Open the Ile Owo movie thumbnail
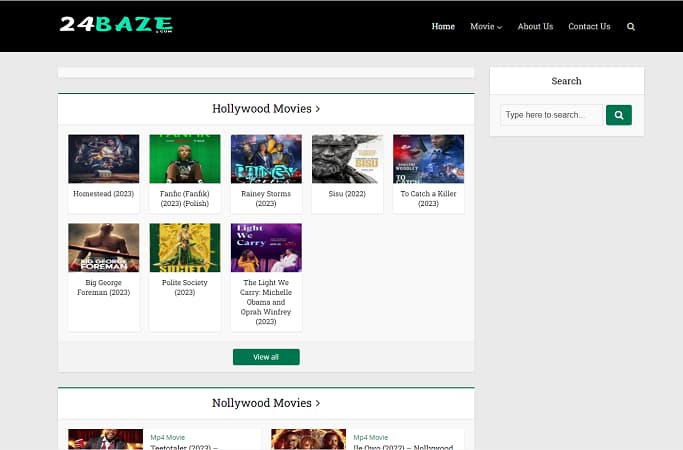 click(x=308, y=439)
